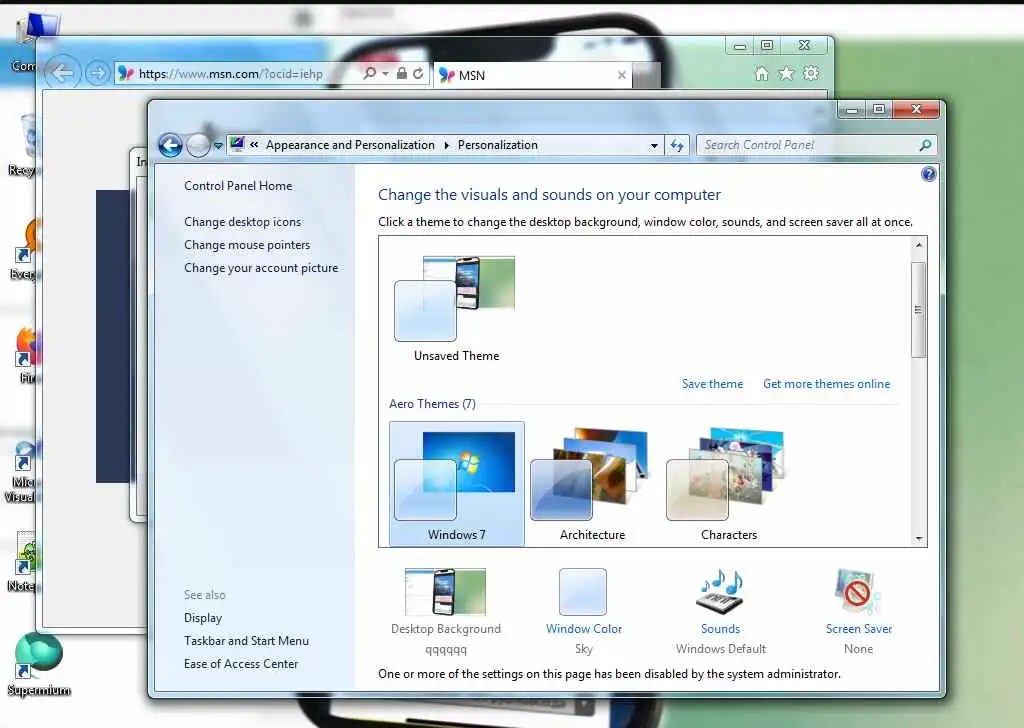The width and height of the screenshot is (1024, 728).
Task: Open Control Panel Home
Action: (238, 186)
